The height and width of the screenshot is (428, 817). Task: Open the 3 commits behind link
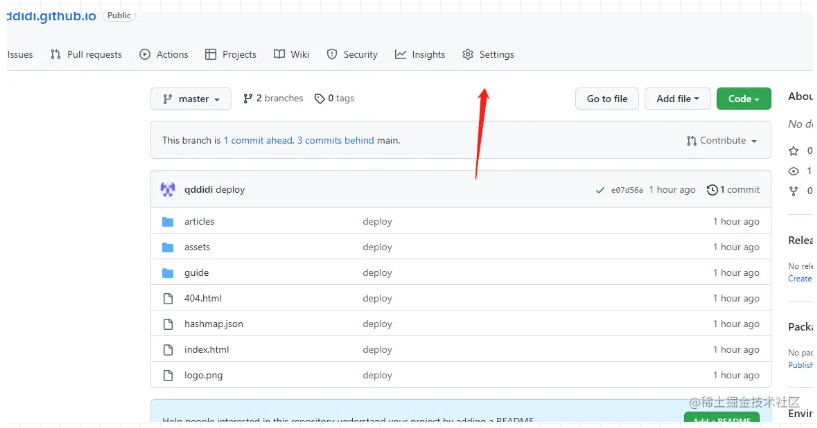tap(336, 140)
